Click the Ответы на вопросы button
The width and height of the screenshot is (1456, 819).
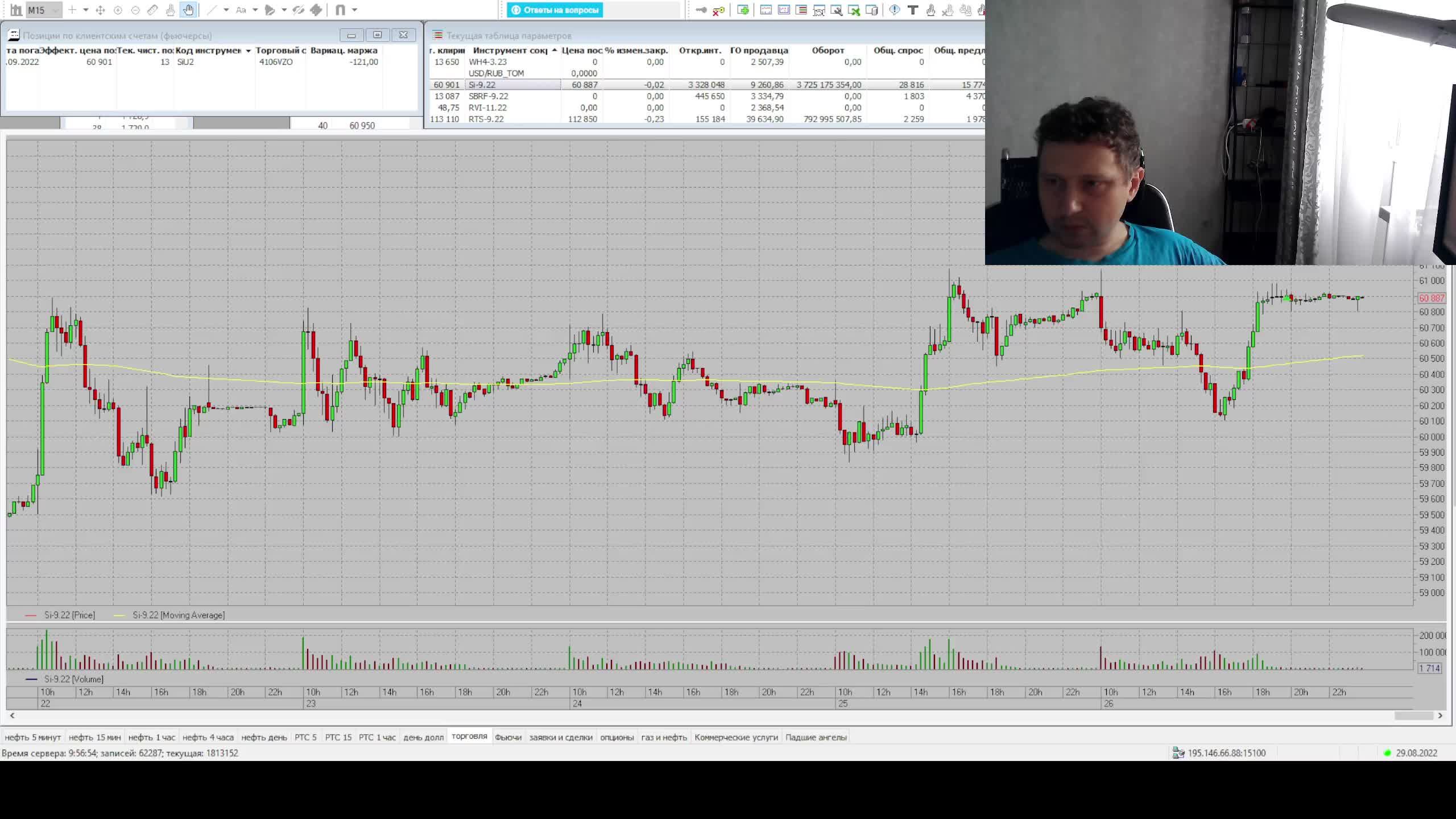[555, 10]
